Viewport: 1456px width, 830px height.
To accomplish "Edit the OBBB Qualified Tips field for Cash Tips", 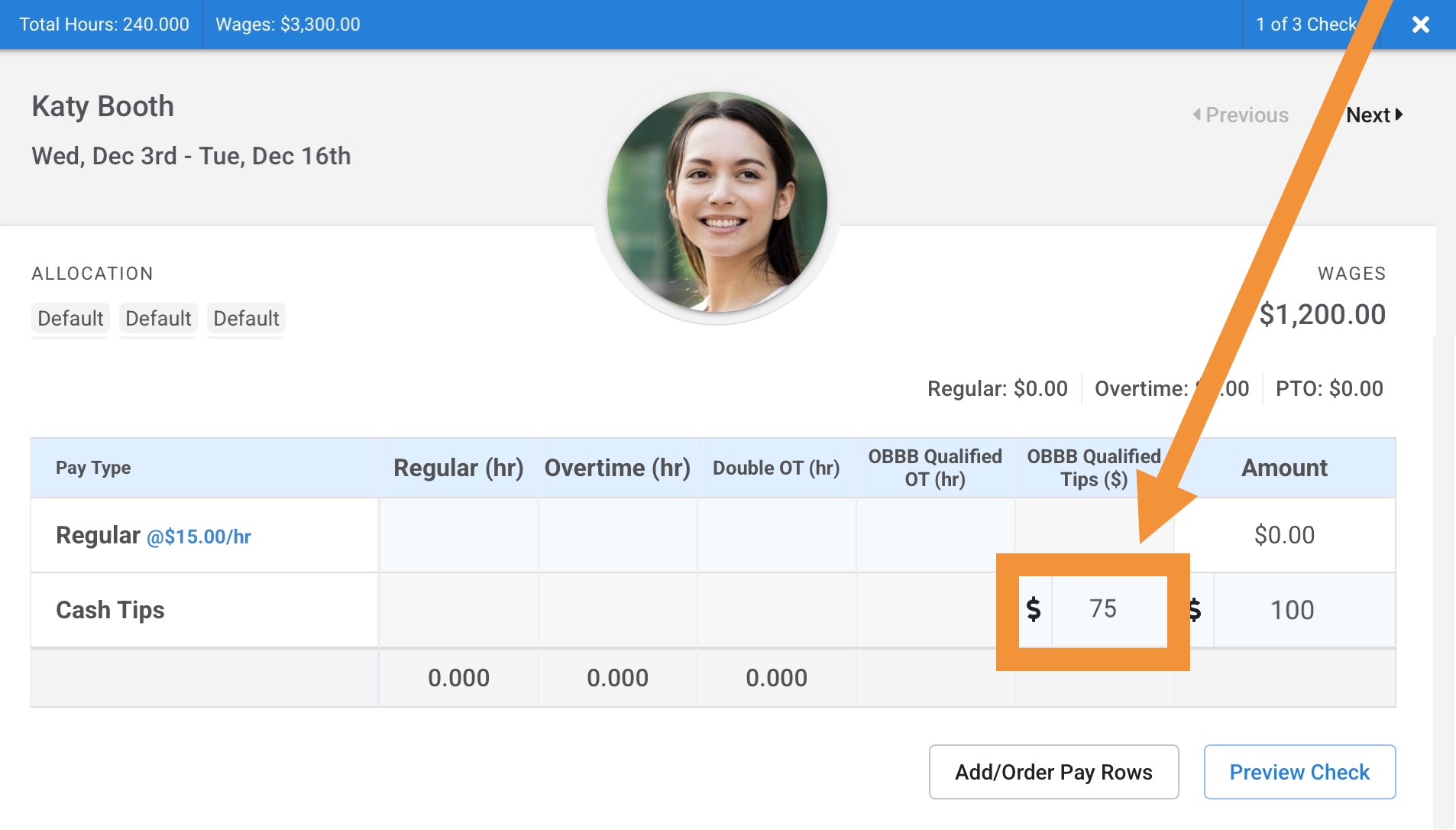I will [x=1108, y=609].
